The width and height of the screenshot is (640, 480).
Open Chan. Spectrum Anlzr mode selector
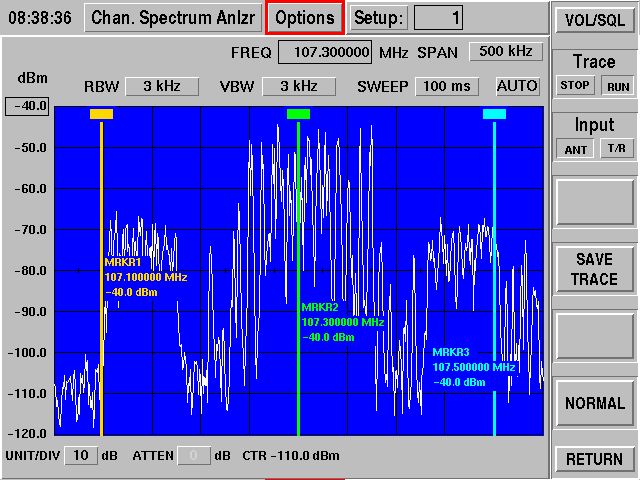pos(173,18)
